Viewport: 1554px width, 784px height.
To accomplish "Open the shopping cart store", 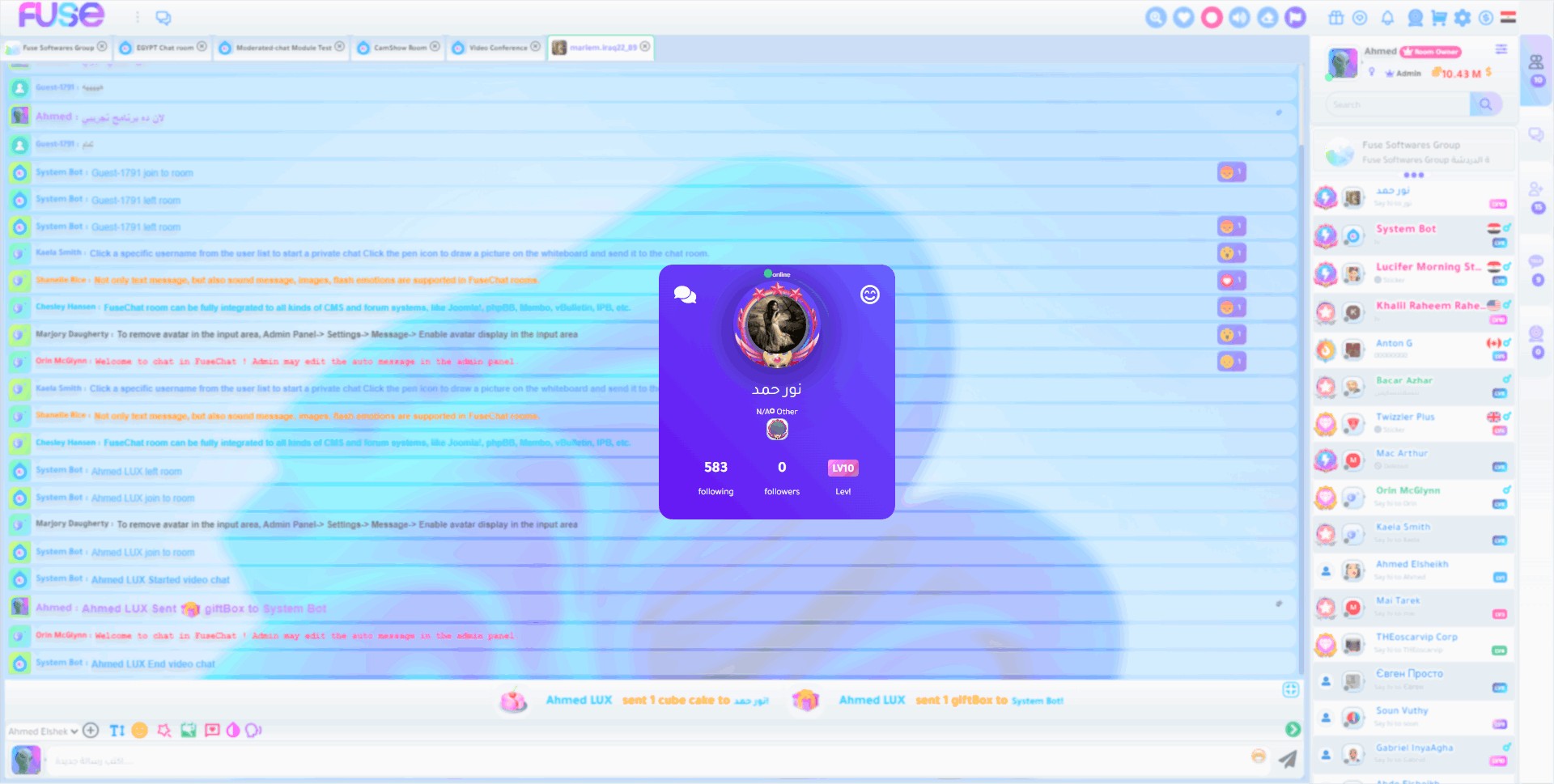I will [x=1439, y=17].
